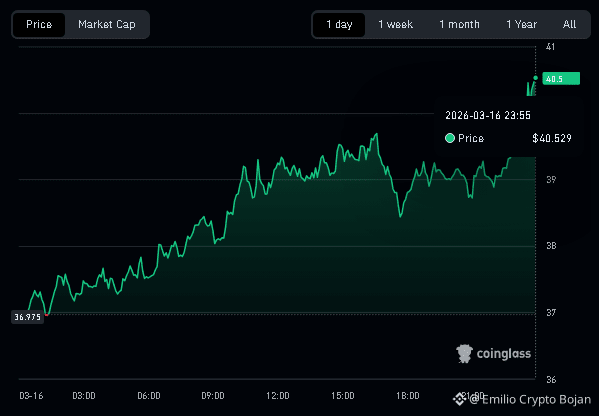
Task: Click the 06:00 time axis label
Action: tap(149, 396)
